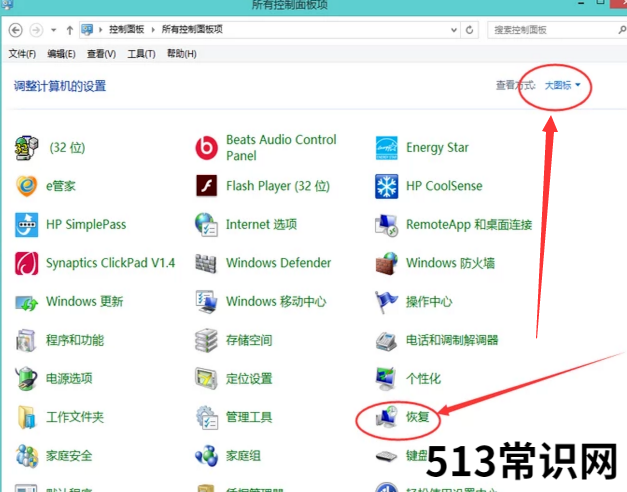The image size is (627, 492).
Task: Open the 编辑(E) menu
Action: pyautogui.click(x=61, y=54)
